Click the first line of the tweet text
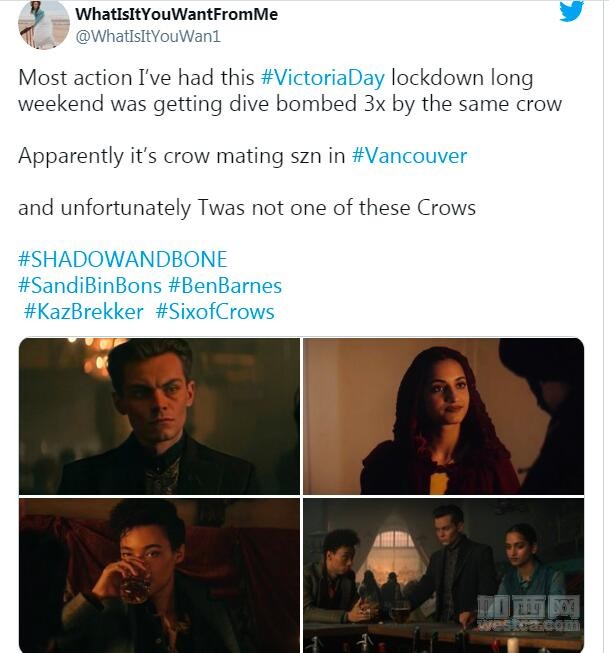609x653 pixels. [x=275, y=78]
